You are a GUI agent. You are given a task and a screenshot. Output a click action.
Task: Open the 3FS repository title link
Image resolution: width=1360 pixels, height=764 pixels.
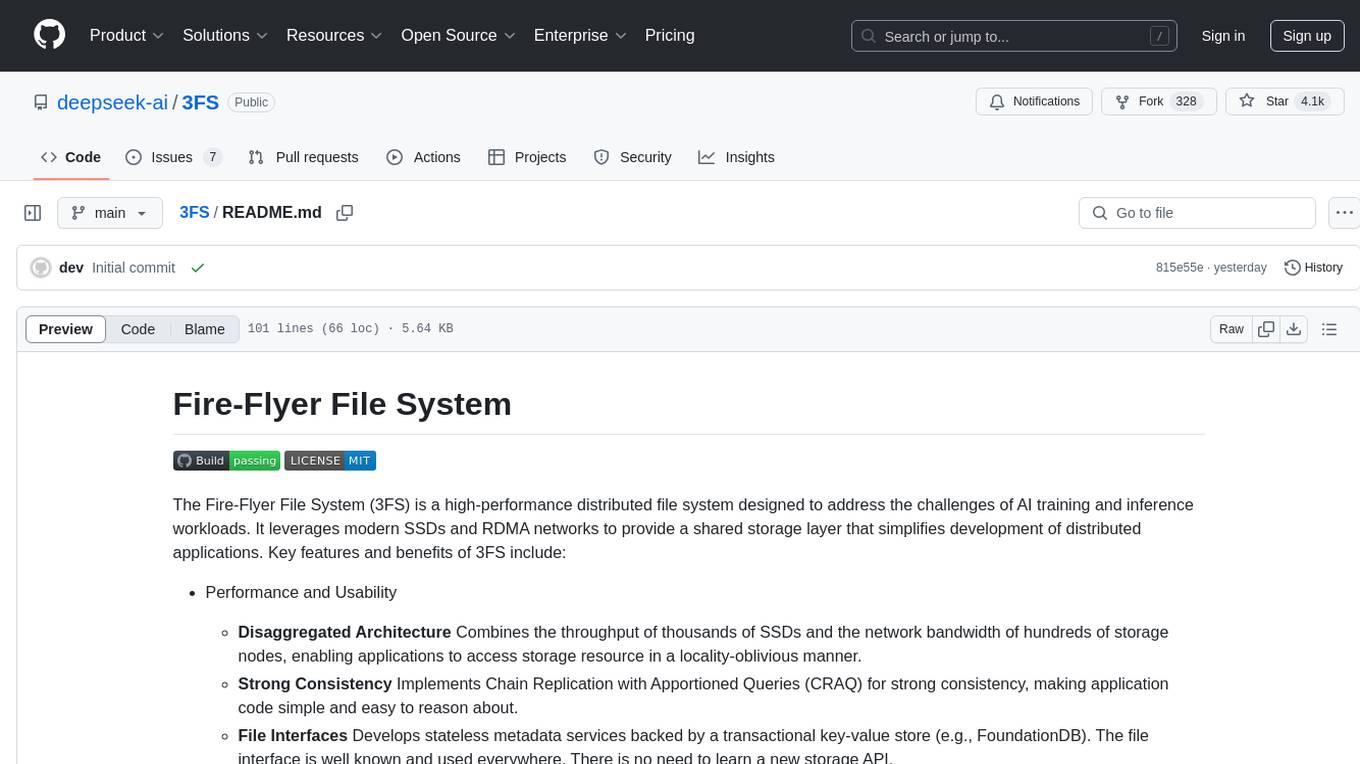point(200,102)
